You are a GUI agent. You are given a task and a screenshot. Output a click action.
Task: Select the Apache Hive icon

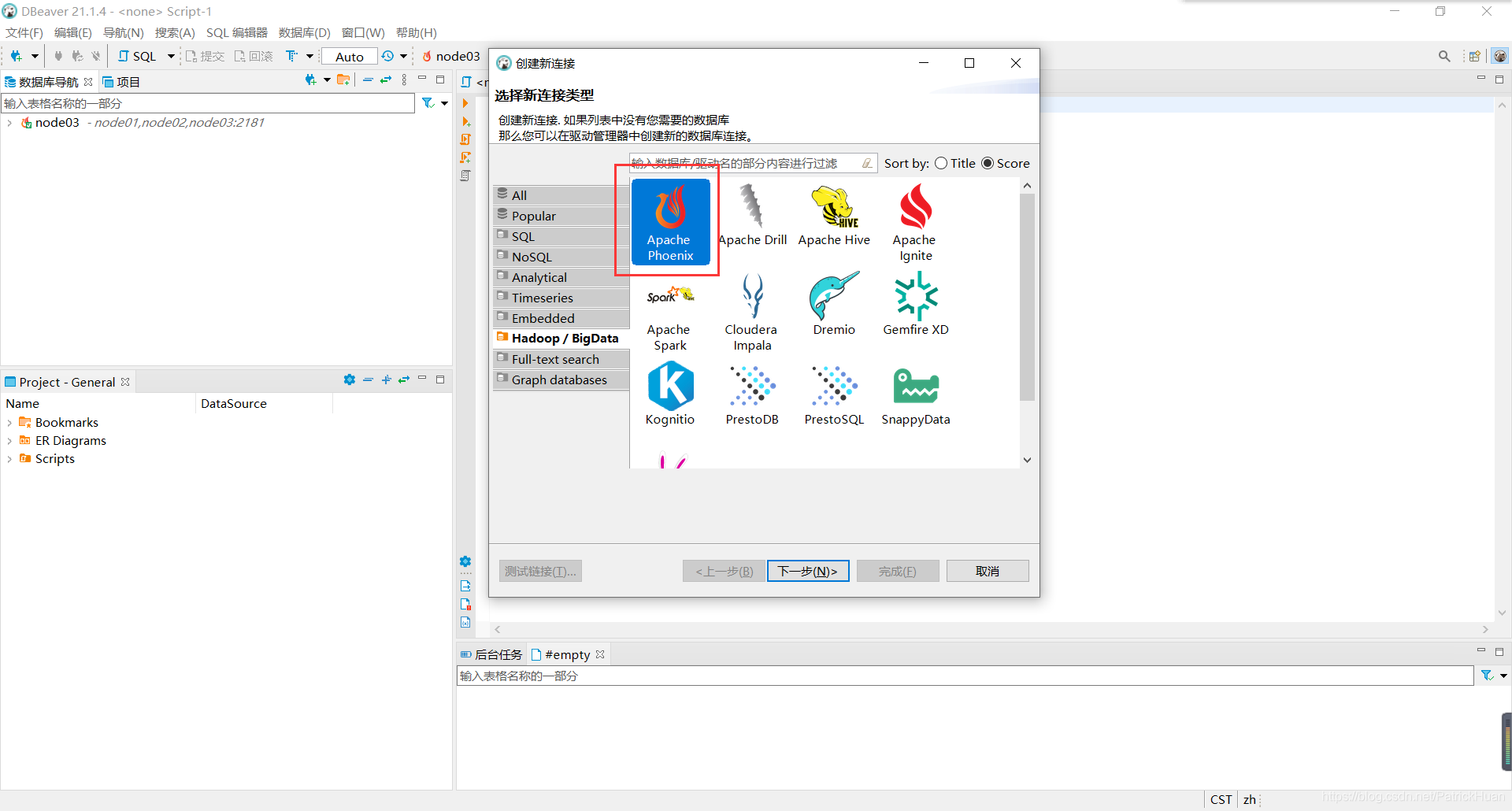pyautogui.click(x=834, y=215)
